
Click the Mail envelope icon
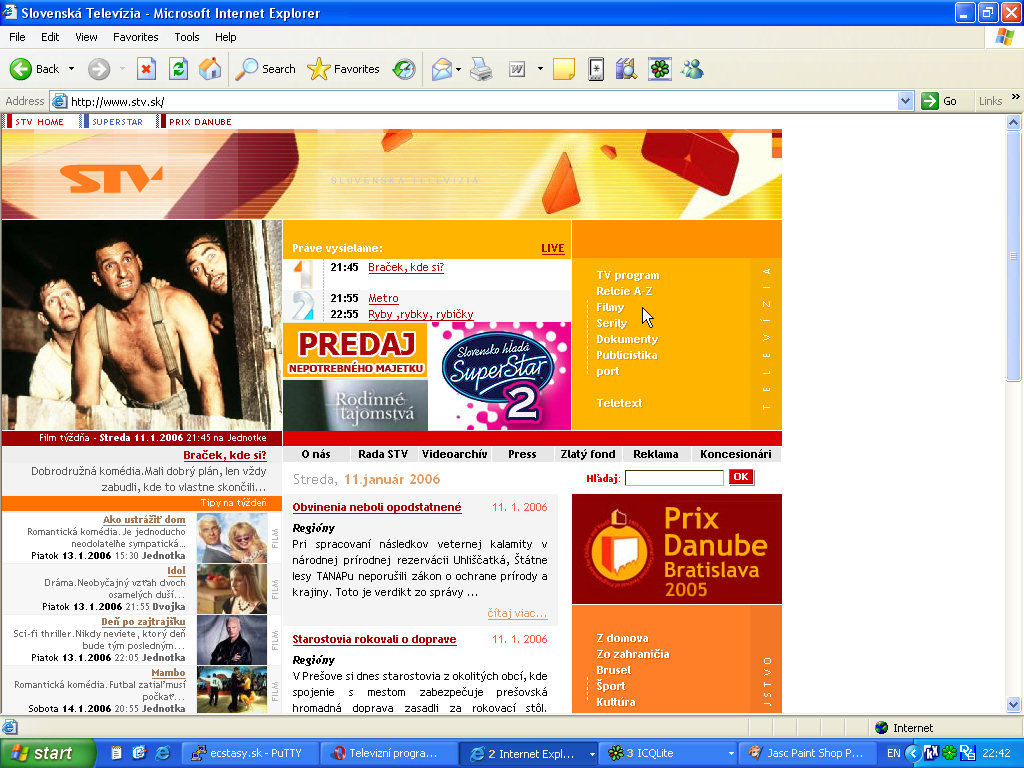[x=441, y=69]
